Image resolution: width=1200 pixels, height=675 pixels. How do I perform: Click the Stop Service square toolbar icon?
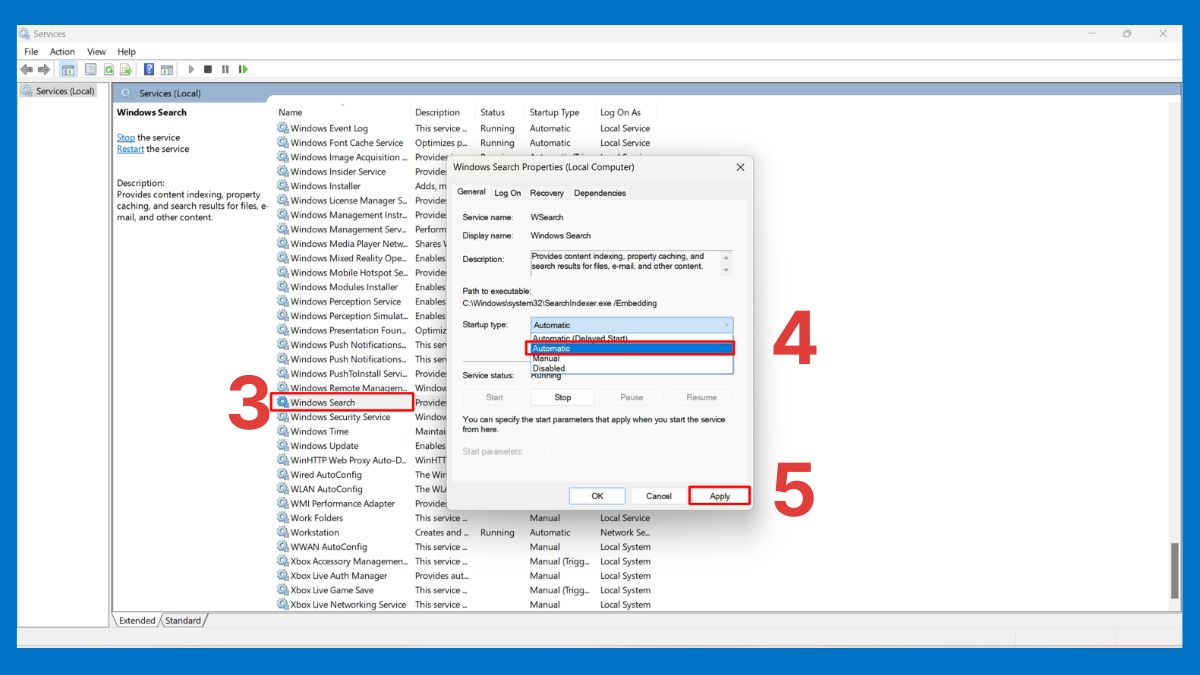(x=208, y=69)
